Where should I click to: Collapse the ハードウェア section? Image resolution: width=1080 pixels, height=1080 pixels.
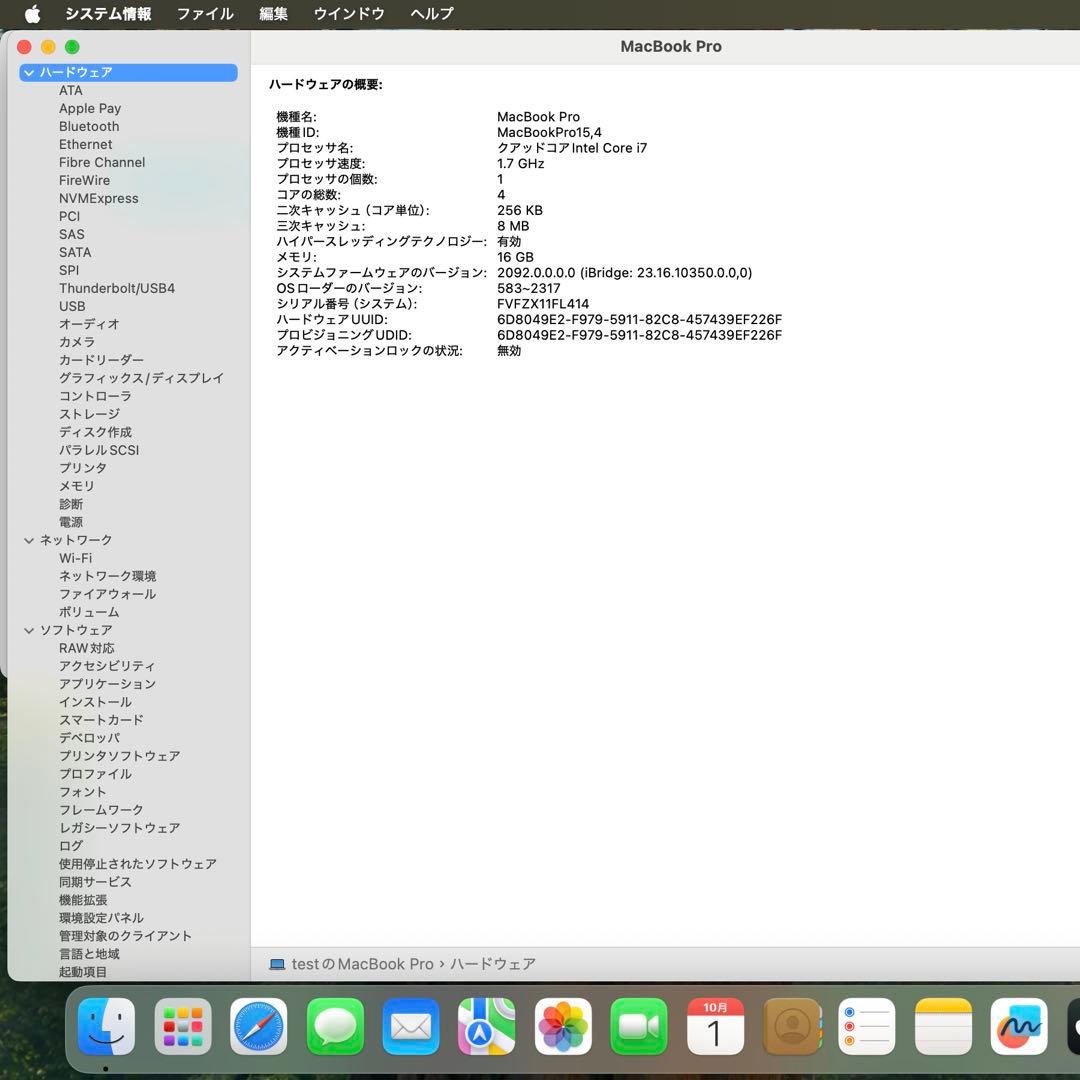(28, 72)
